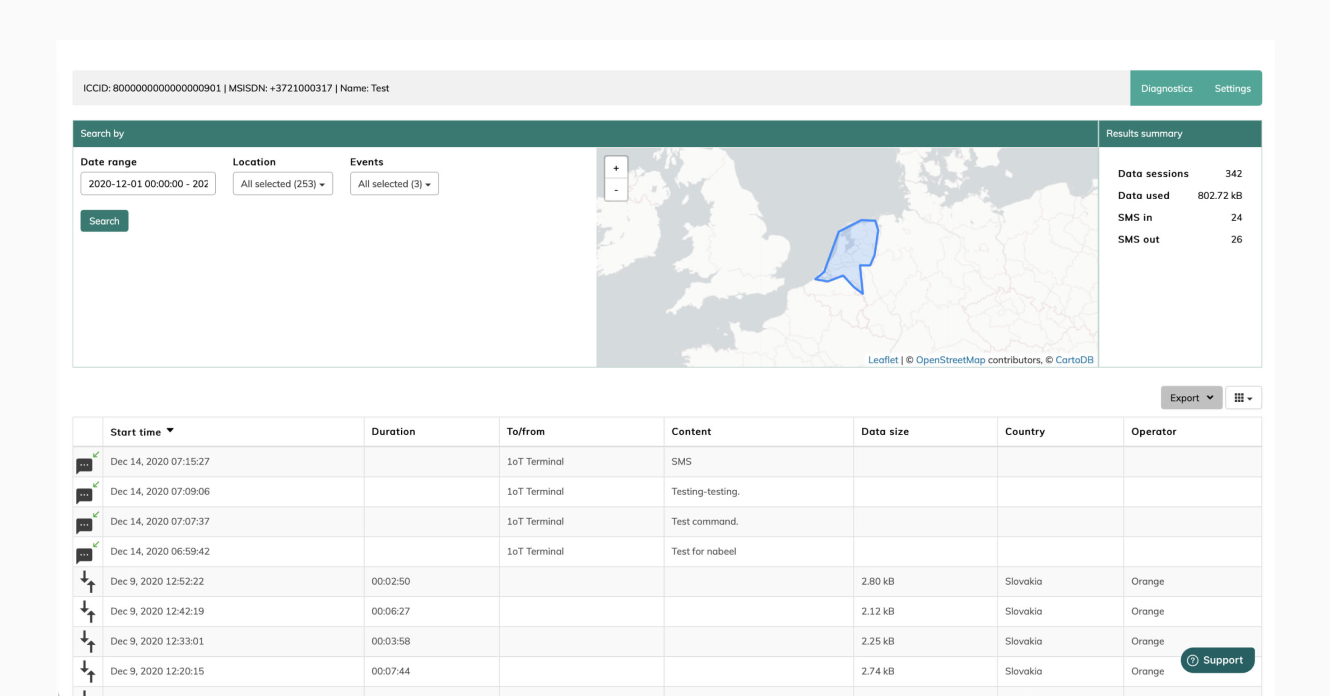The width and height of the screenshot is (1330, 696).
Task: Click SMS icon for Dec 14 07:15:27 row
Action: pos(87,463)
